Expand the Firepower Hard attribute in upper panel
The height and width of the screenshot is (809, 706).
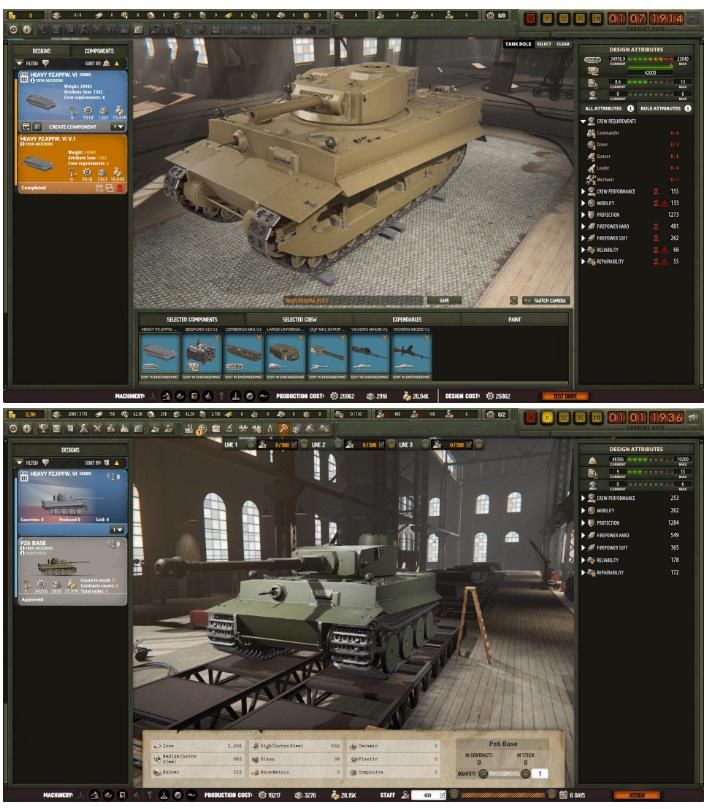click(x=583, y=226)
